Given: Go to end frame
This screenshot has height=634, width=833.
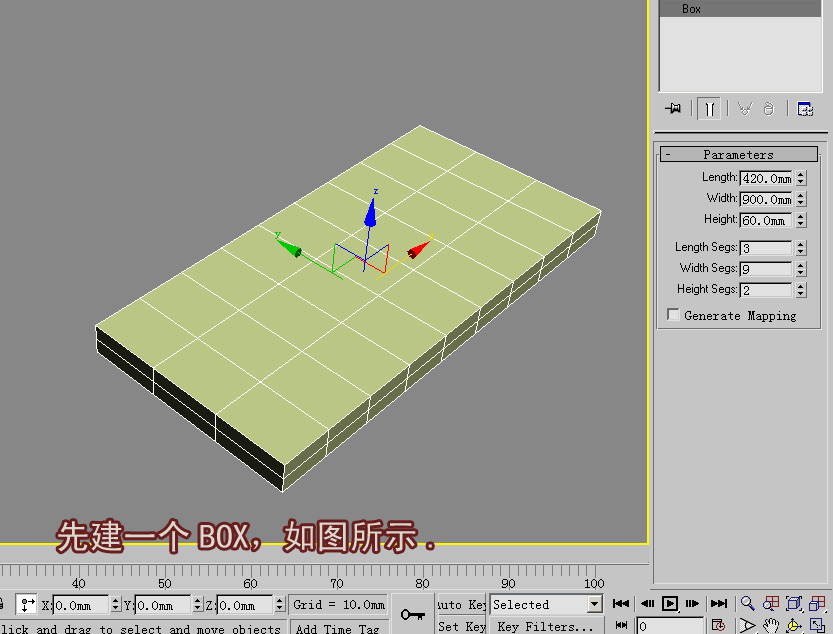Looking at the screenshot, I should [x=719, y=604].
